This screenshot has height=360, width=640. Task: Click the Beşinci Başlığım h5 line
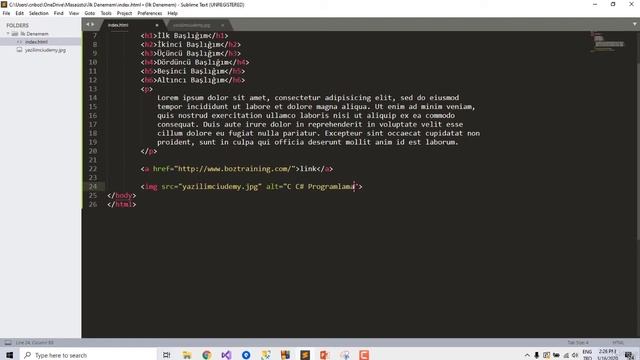pos(193,71)
